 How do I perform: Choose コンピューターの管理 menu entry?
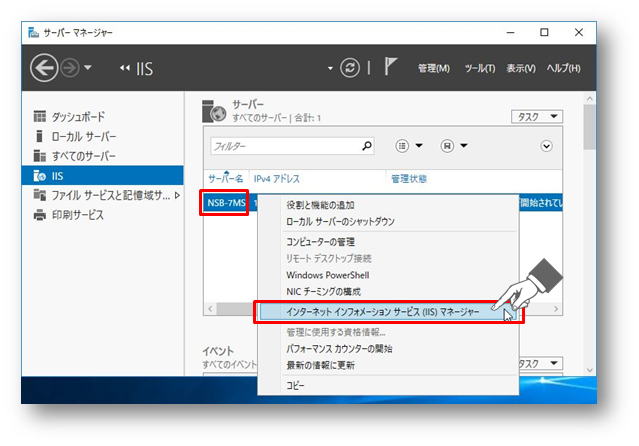(320, 242)
